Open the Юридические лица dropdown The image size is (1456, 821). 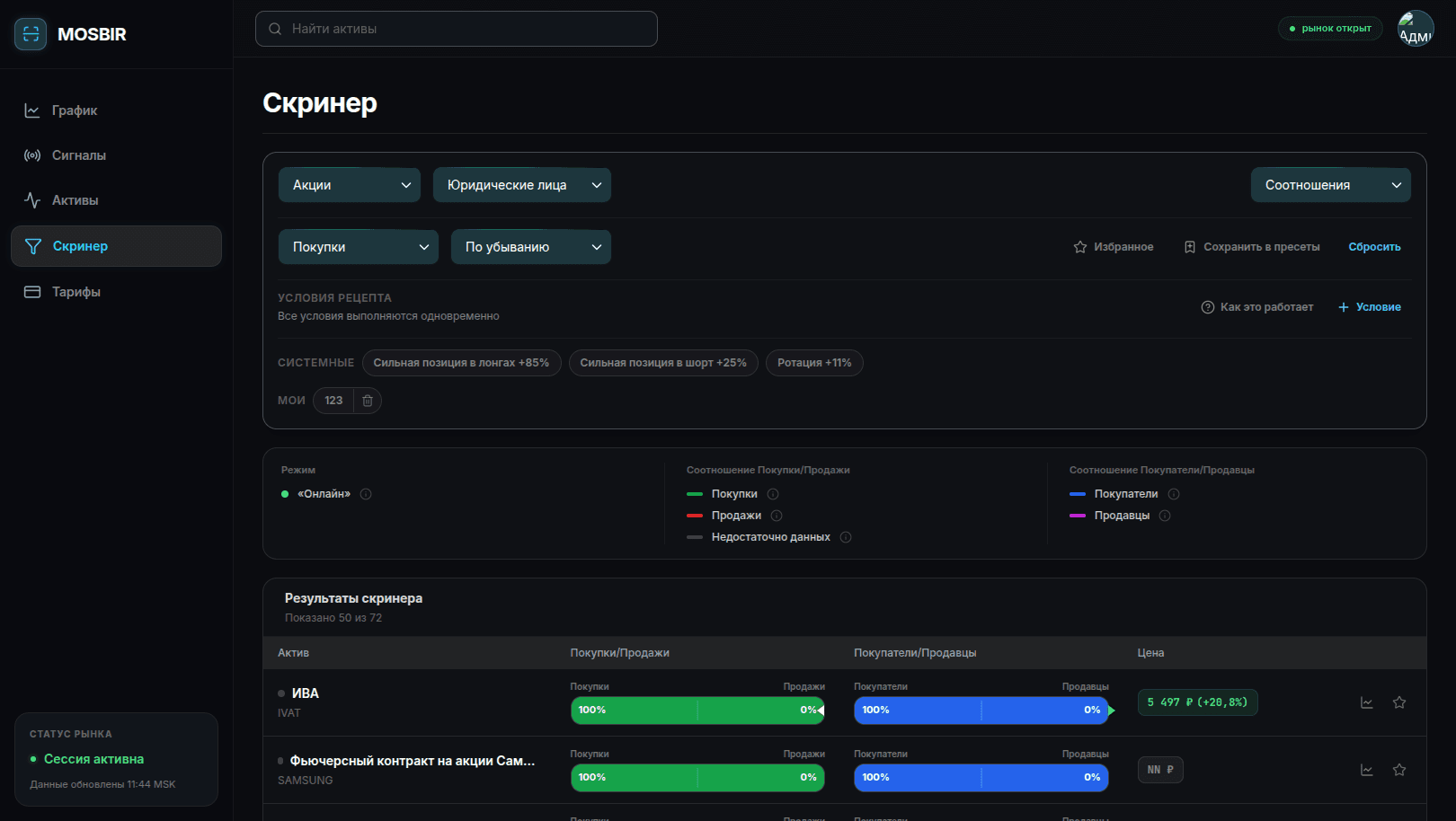[x=522, y=185]
